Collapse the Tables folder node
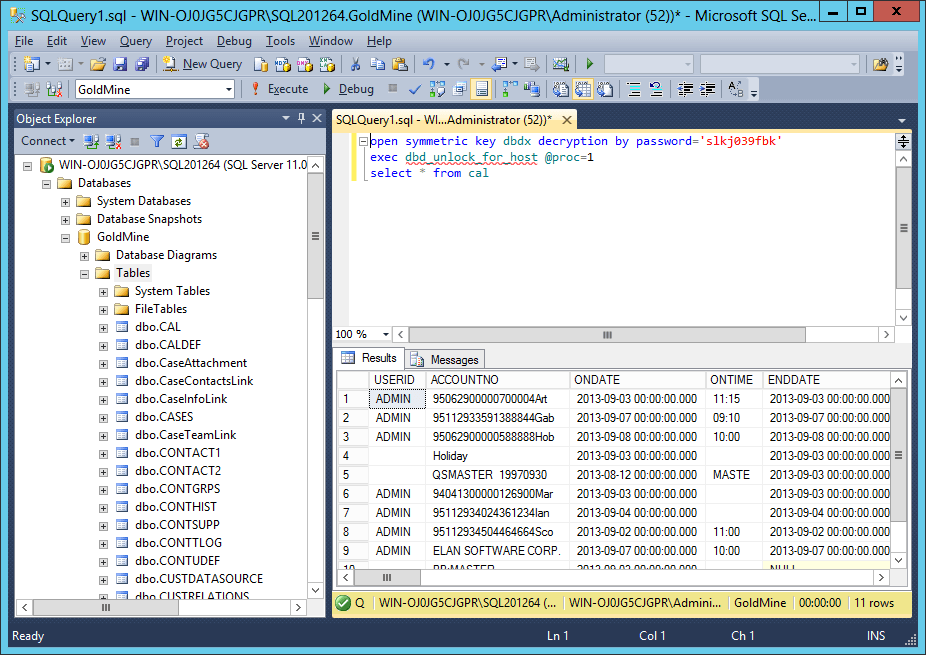926x655 pixels. (x=85, y=273)
